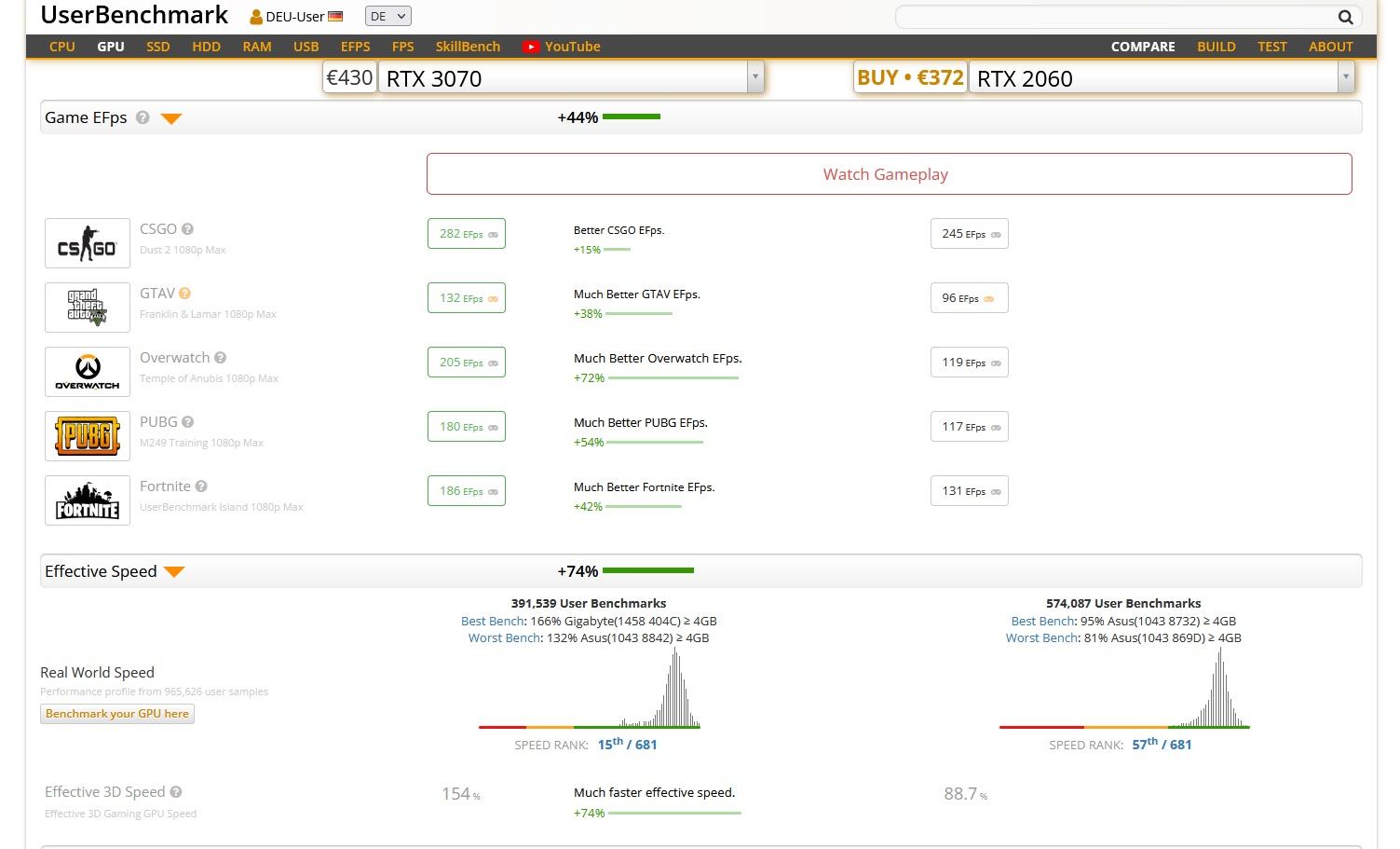Click the link icon in 131 EFps box
1400x849 pixels.
click(996, 492)
